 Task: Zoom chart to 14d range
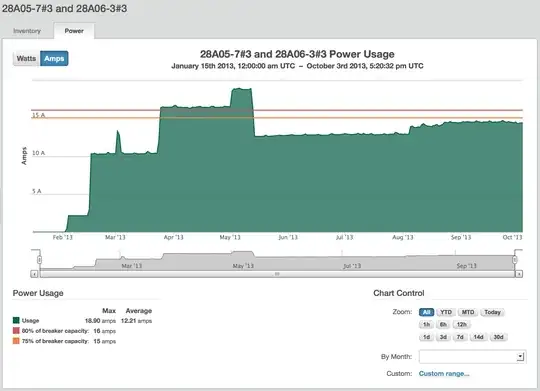[x=478, y=337]
